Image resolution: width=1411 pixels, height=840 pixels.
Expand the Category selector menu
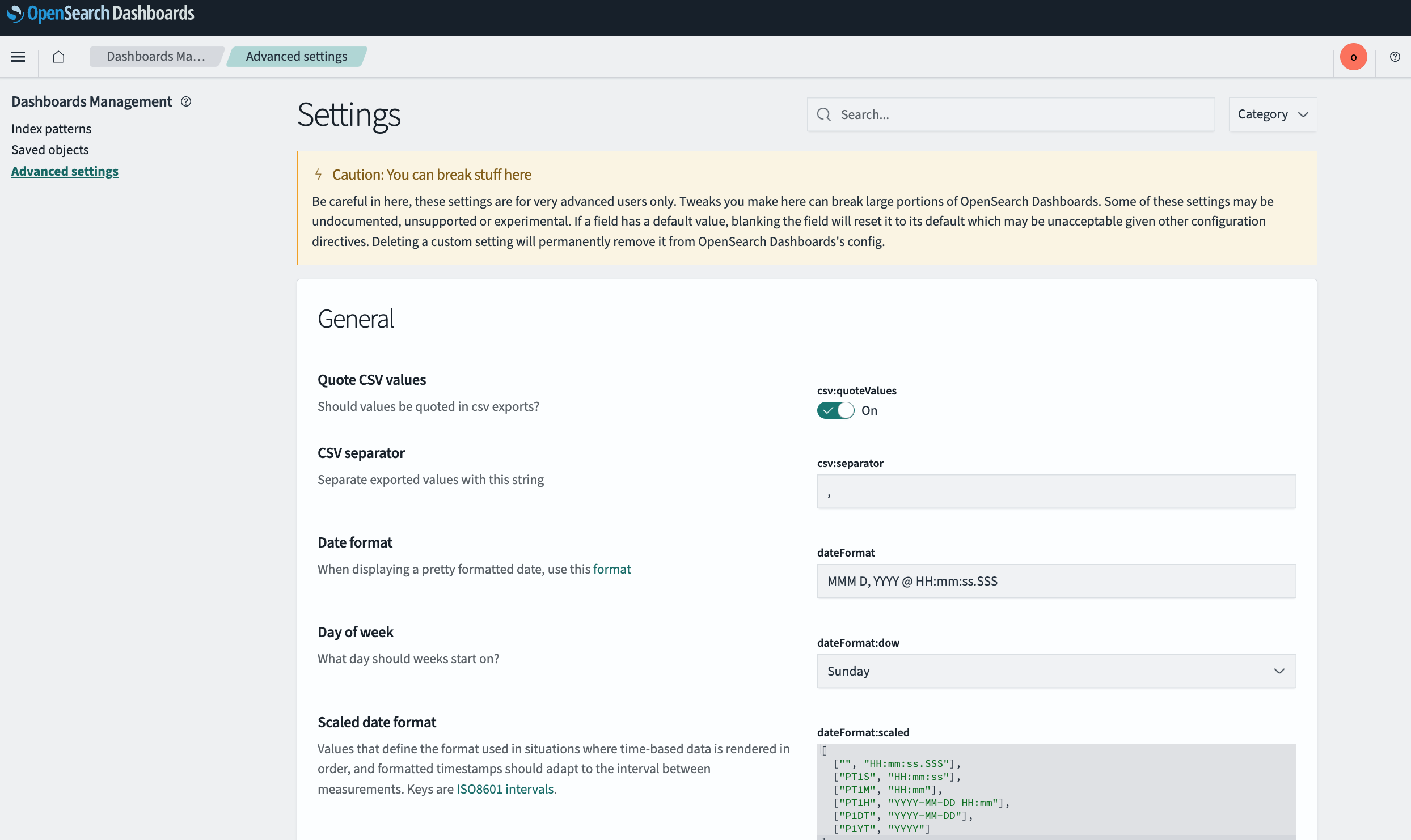tap(1272, 114)
